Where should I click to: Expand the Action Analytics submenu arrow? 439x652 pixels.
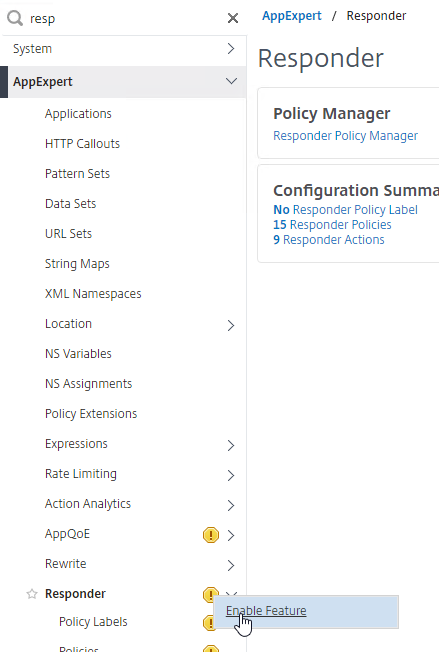[x=231, y=505]
